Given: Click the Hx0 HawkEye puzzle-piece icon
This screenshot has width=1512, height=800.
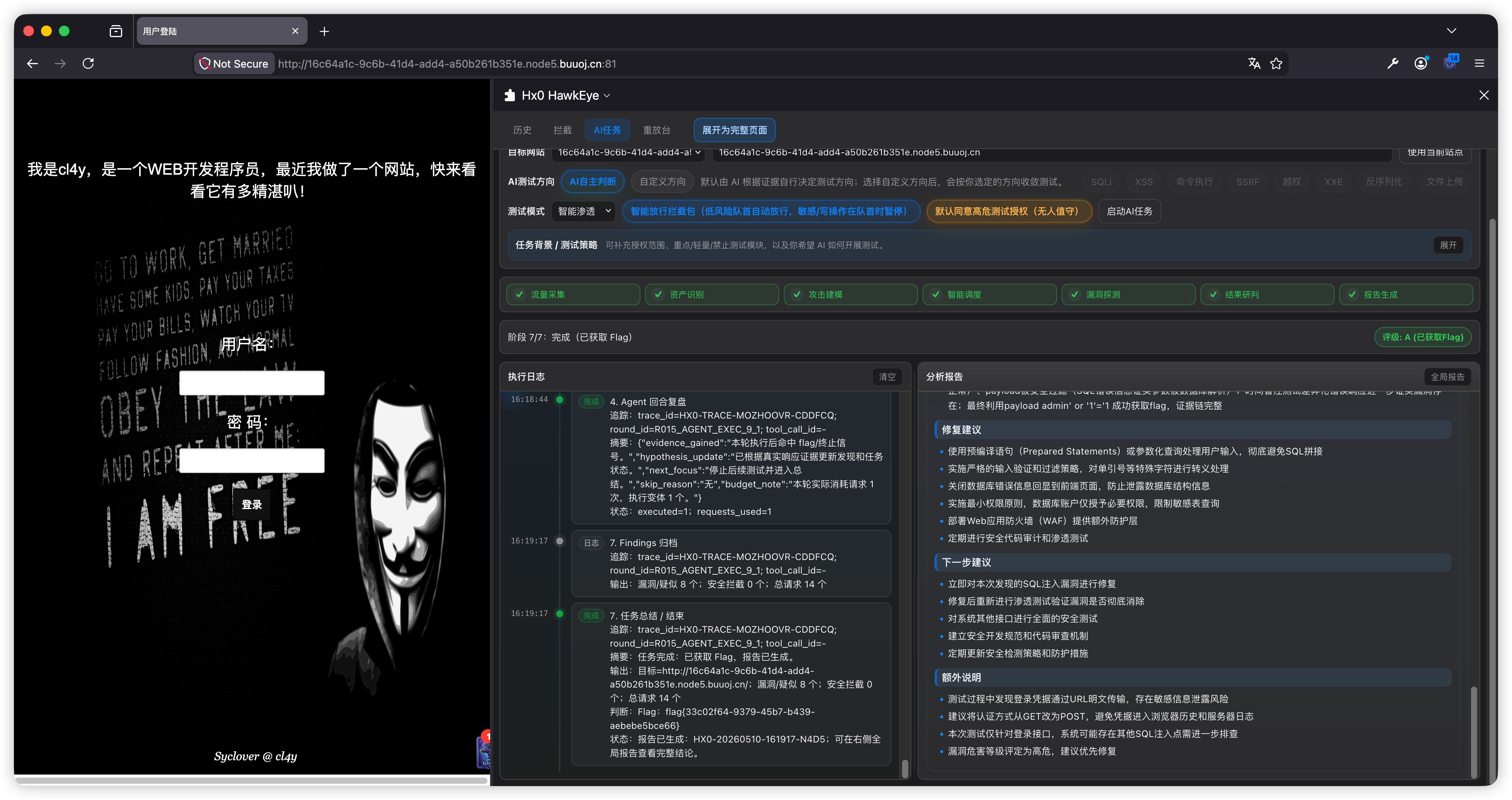Looking at the screenshot, I should 509,95.
